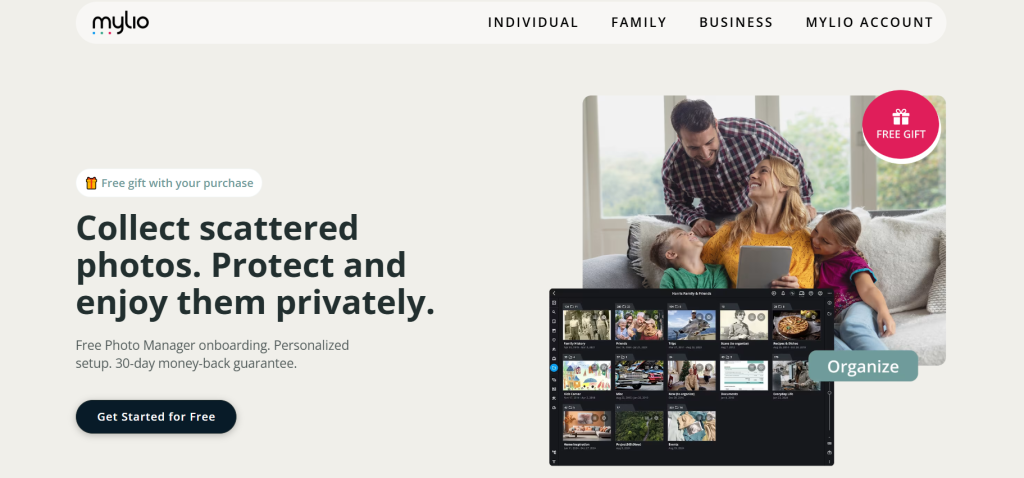Click the Get Started for Free button

tap(156, 417)
